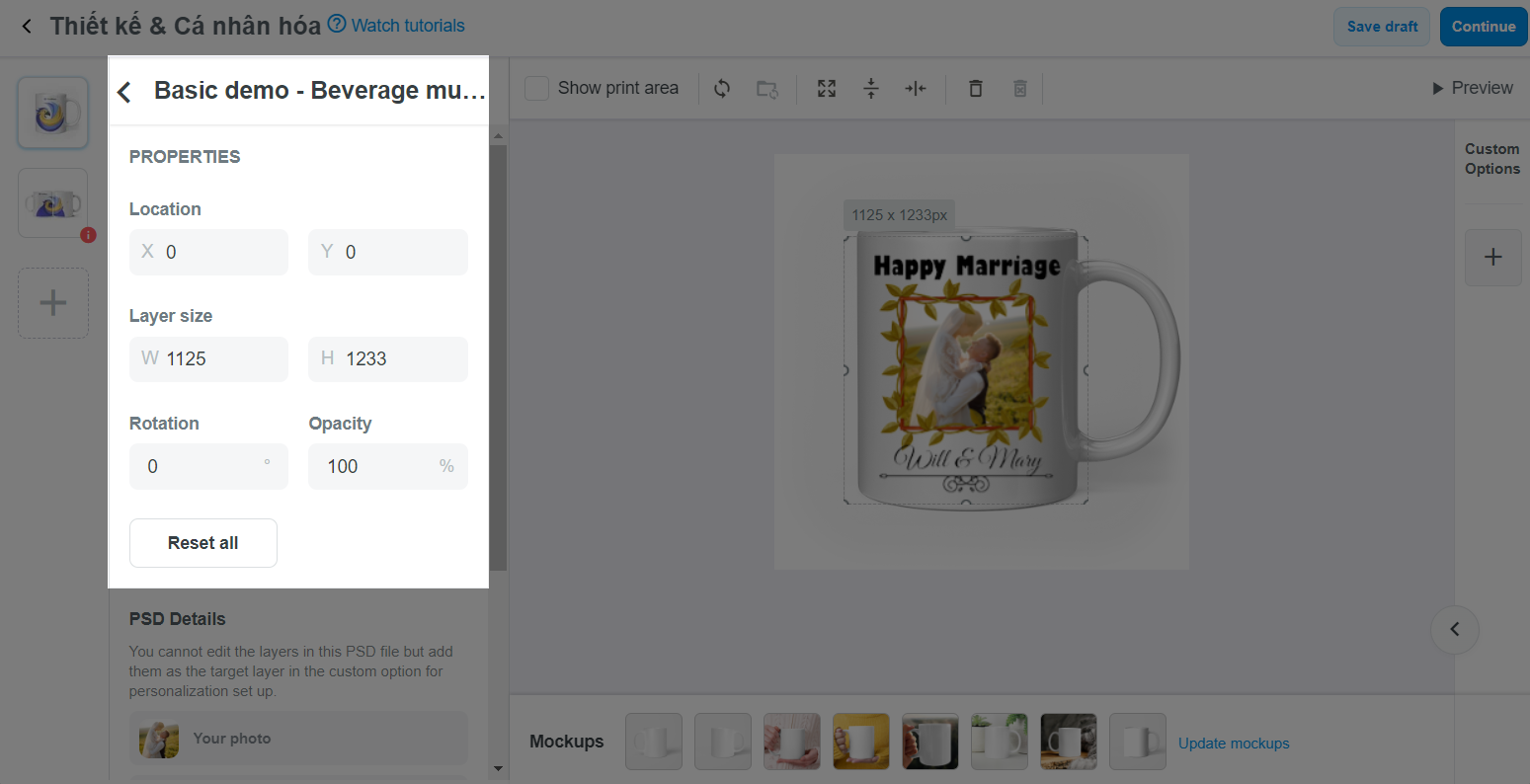Open the Watch tutorials help link
Image resolution: width=1530 pixels, height=784 pixels.
(x=396, y=25)
